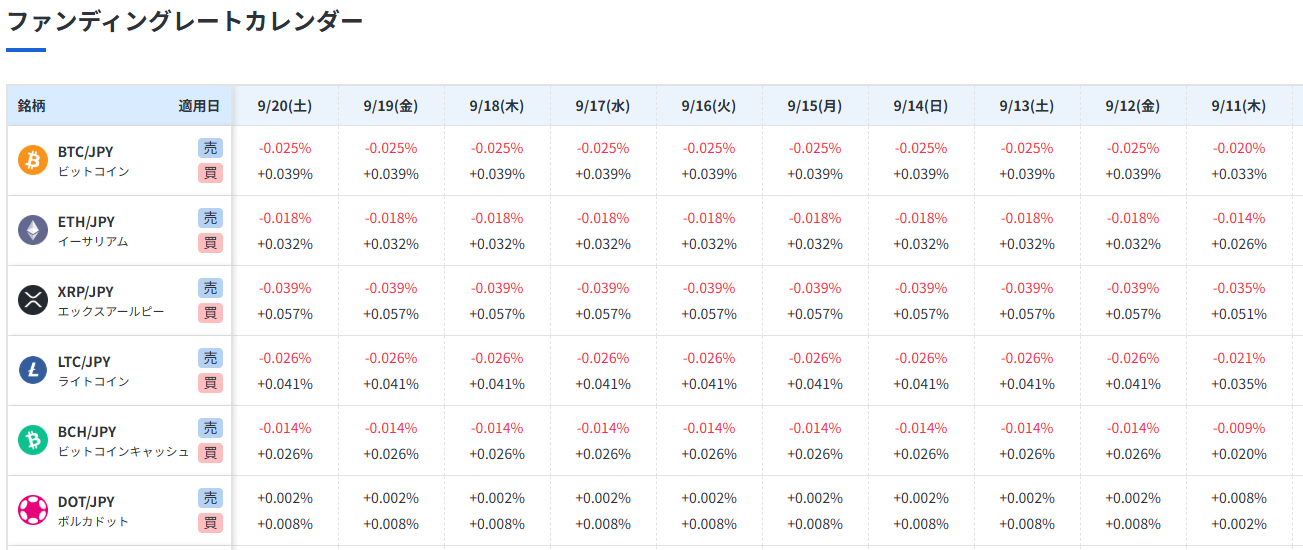This screenshot has width=1303, height=550.
Task: Click the XRP/JPY buy (買) badge
Action: (x=210, y=313)
